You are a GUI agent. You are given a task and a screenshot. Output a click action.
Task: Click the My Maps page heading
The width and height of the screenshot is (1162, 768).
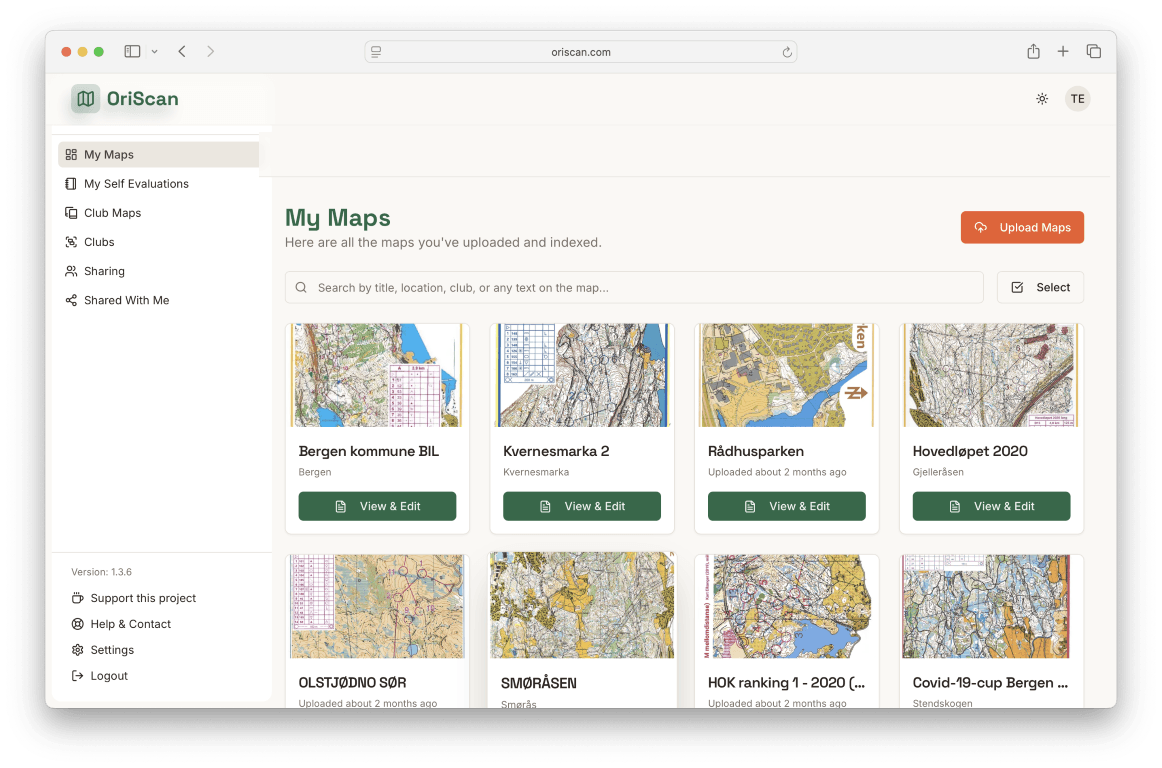338,218
